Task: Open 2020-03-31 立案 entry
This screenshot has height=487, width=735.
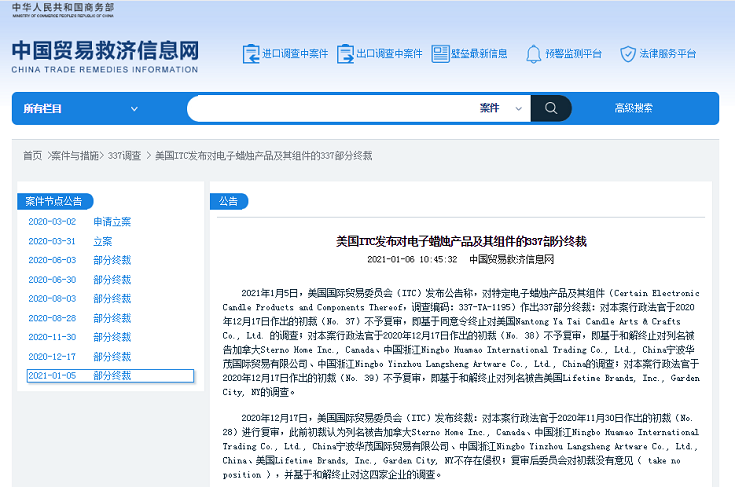Action: coord(70,241)
